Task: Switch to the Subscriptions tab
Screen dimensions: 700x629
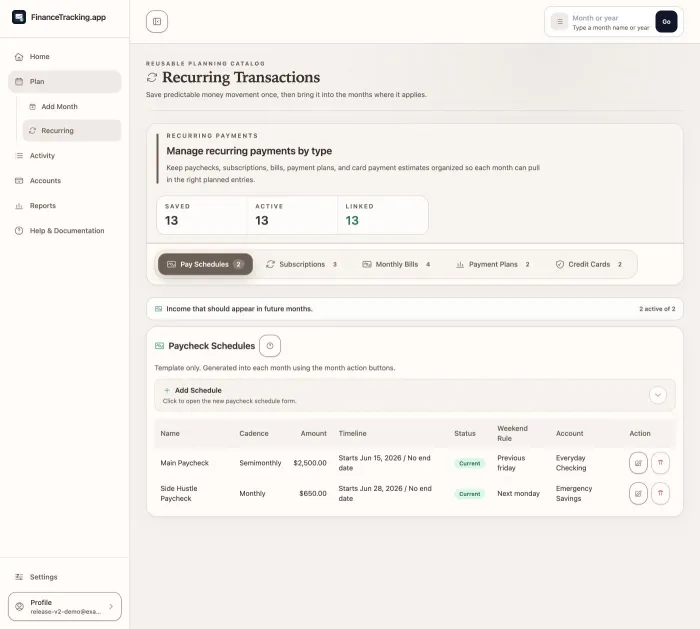Action: [x=301, y=264]
